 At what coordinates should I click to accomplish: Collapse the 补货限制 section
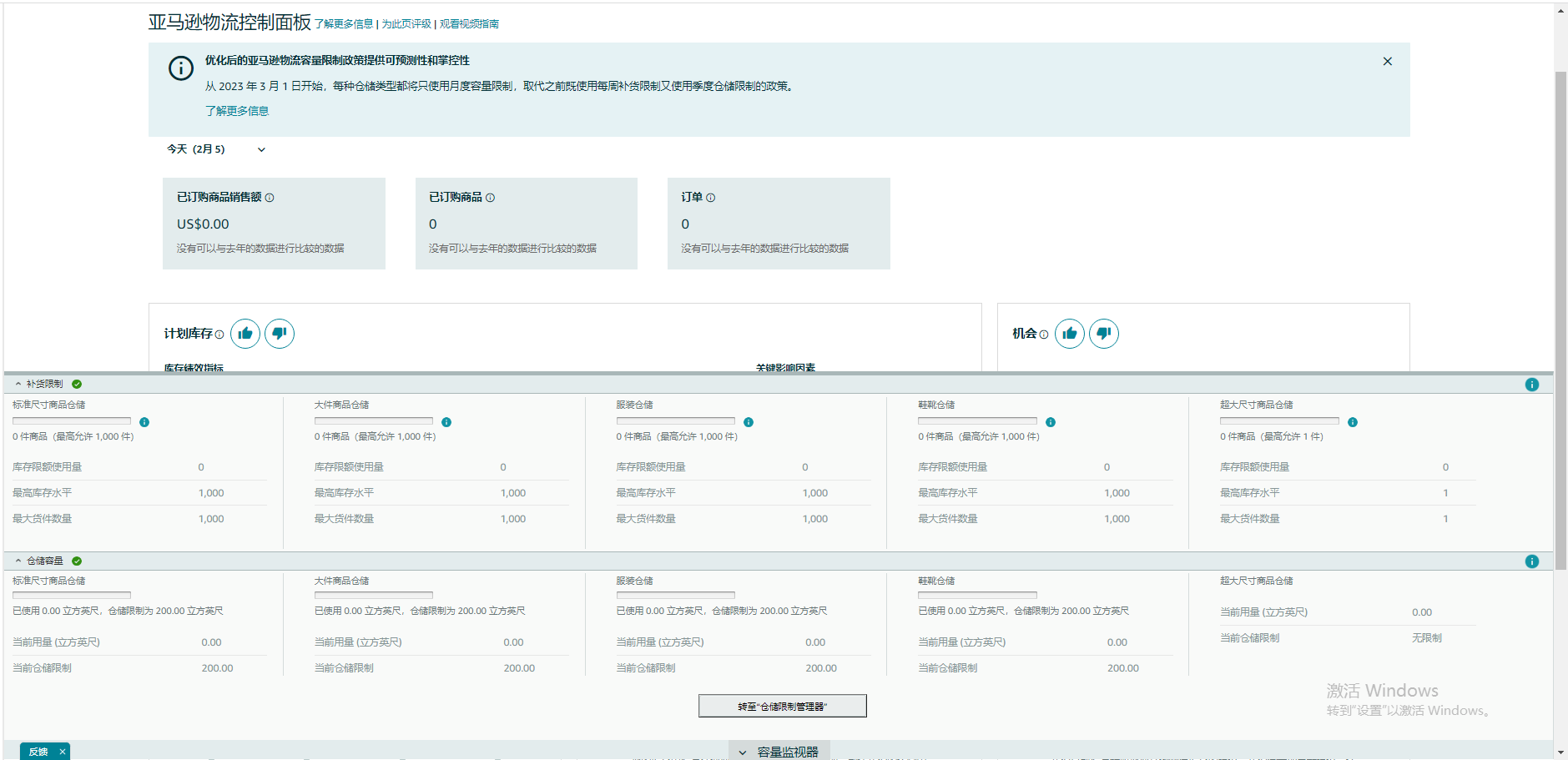[18, 385]
